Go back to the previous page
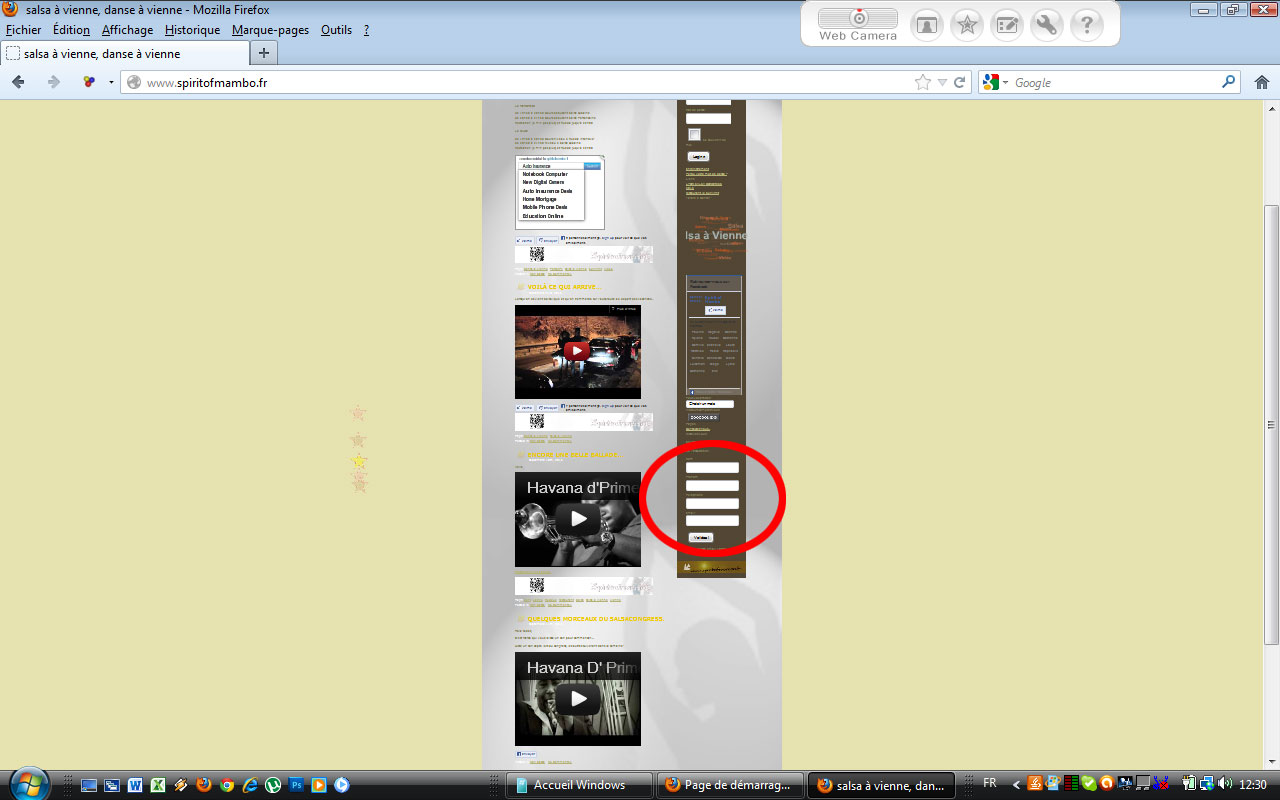 point(18,82)
